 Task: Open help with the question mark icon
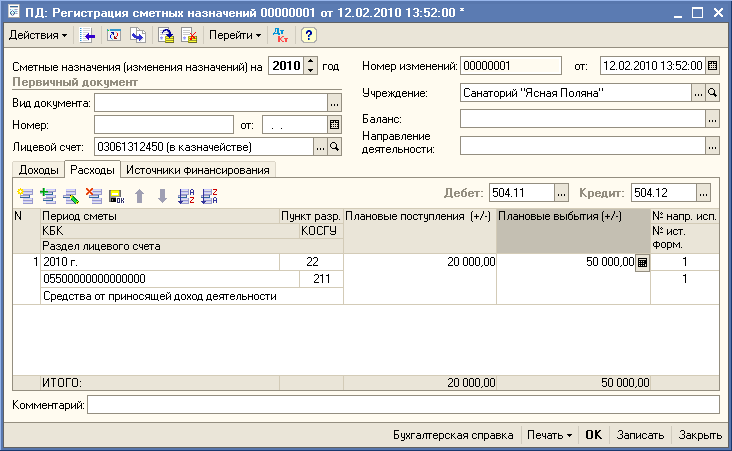[309, 35]
